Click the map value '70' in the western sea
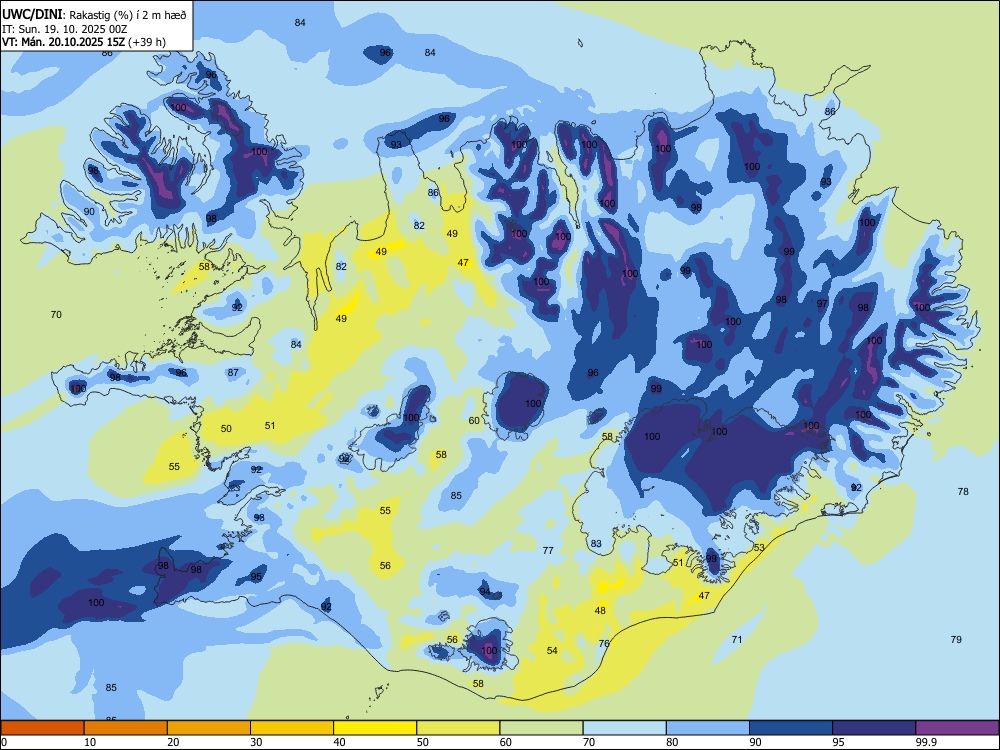Viewport: 1000px width, 750px height. pos(56,314)
